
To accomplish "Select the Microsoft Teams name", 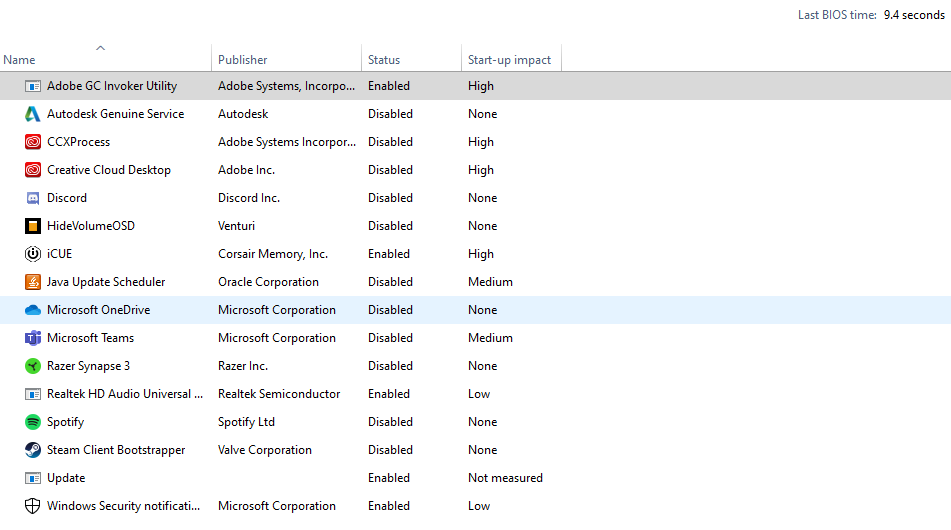I will pyautogui.click(x=90, y=338).
